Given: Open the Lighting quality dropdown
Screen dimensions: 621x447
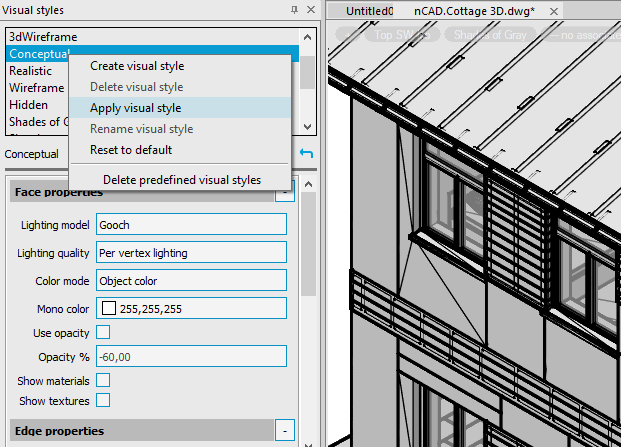Looking at the screenshot, I should tap(192, 253).
